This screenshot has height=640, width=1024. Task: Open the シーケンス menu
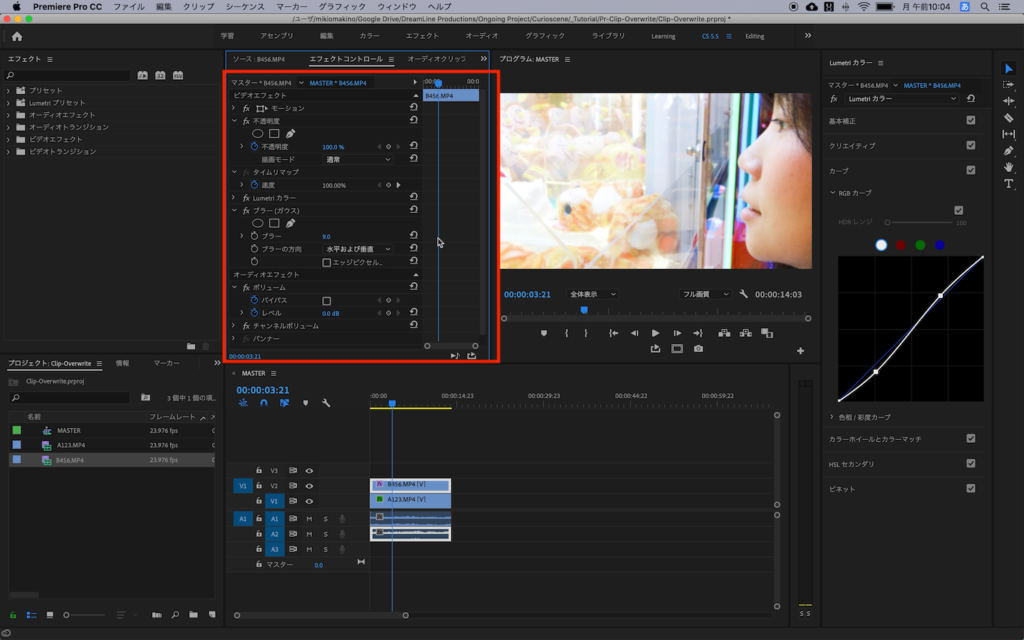pyautogui.click(x=244, y=6)
